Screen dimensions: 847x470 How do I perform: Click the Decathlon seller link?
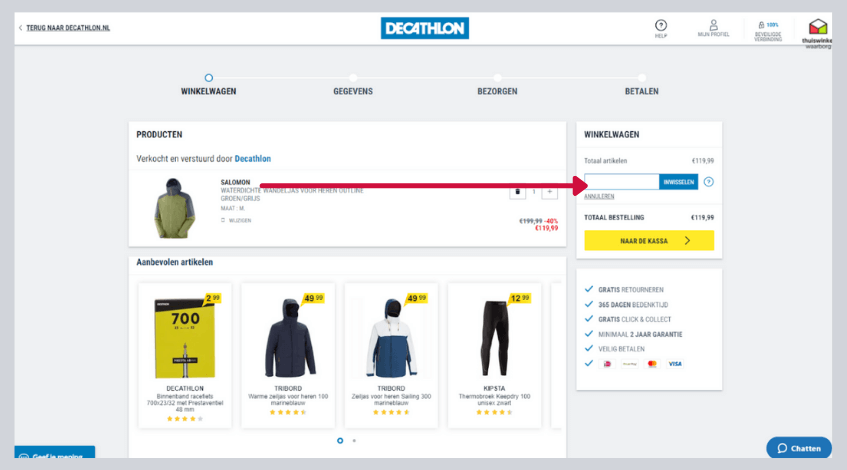click(x=252, y=158)
